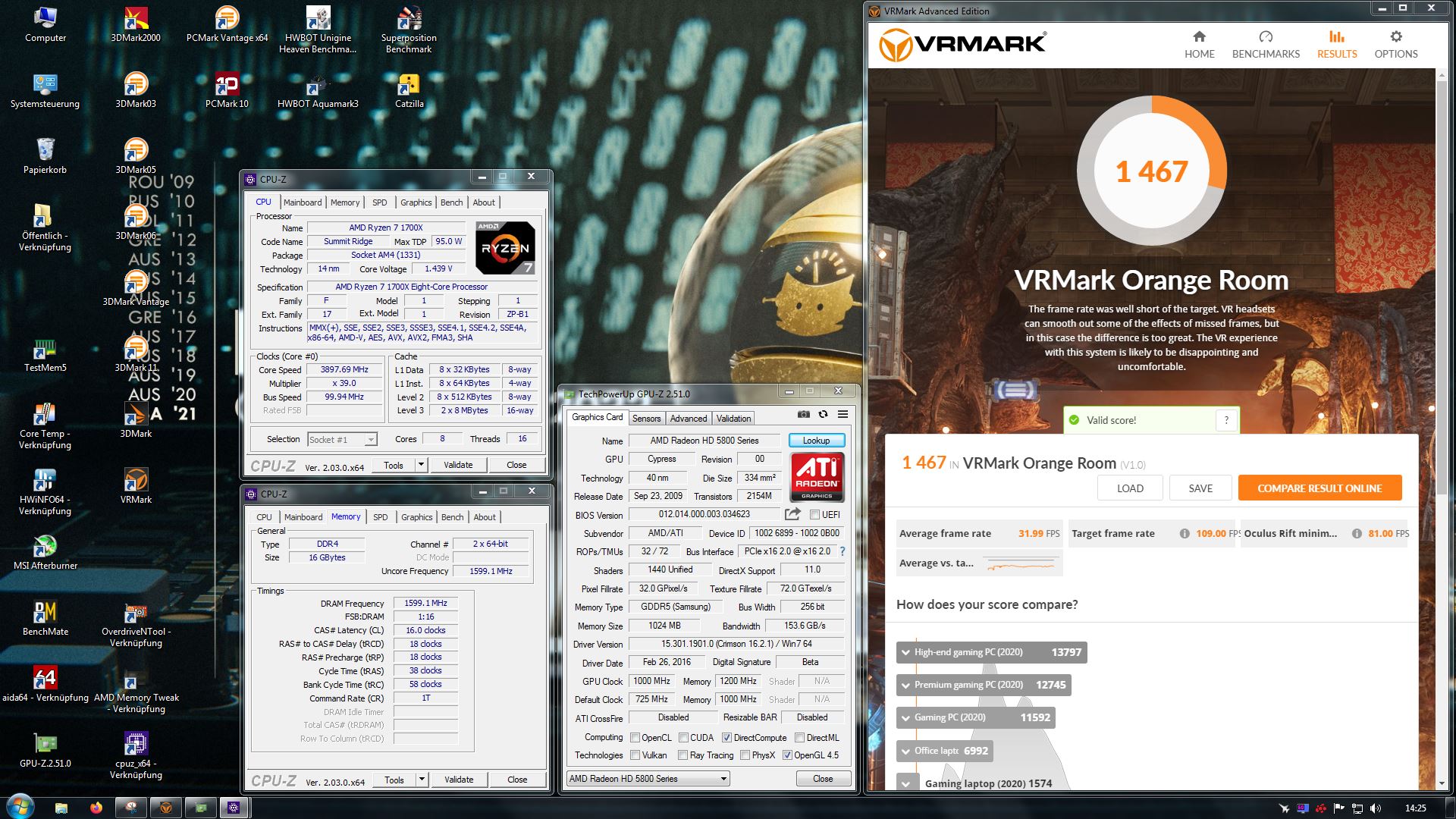Switch to Mainboard tab in upper CPU-Z
Viewport: 1456px width, 819px height.
click(x=303, y=202)
